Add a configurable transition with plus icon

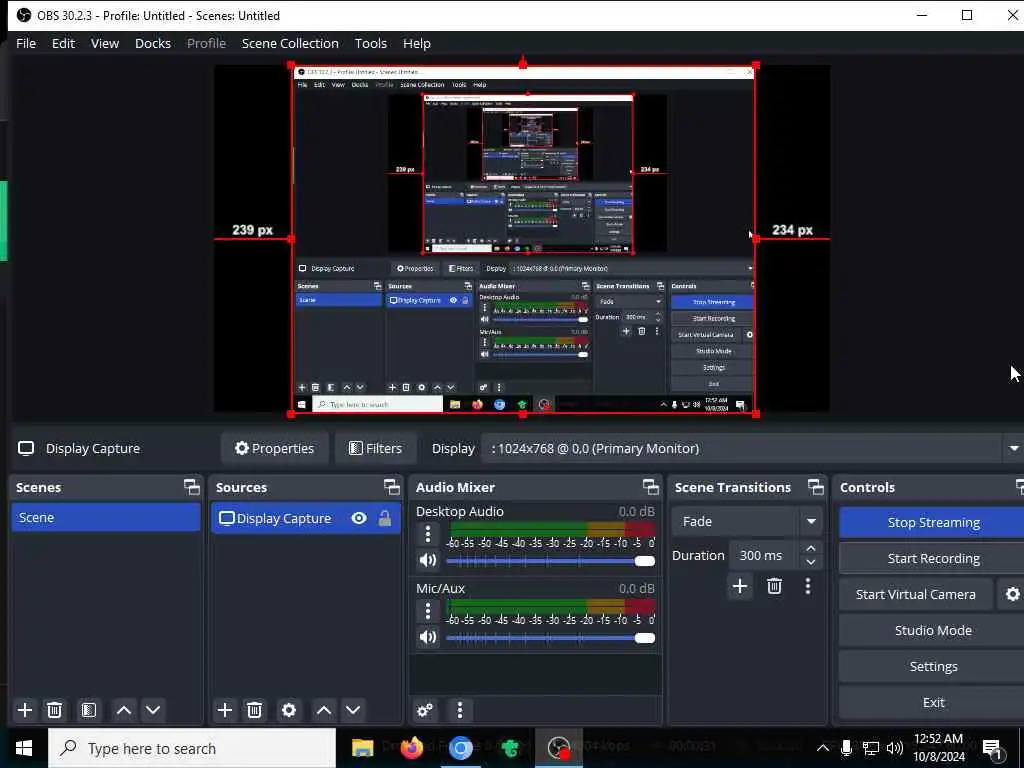point(740,586)
